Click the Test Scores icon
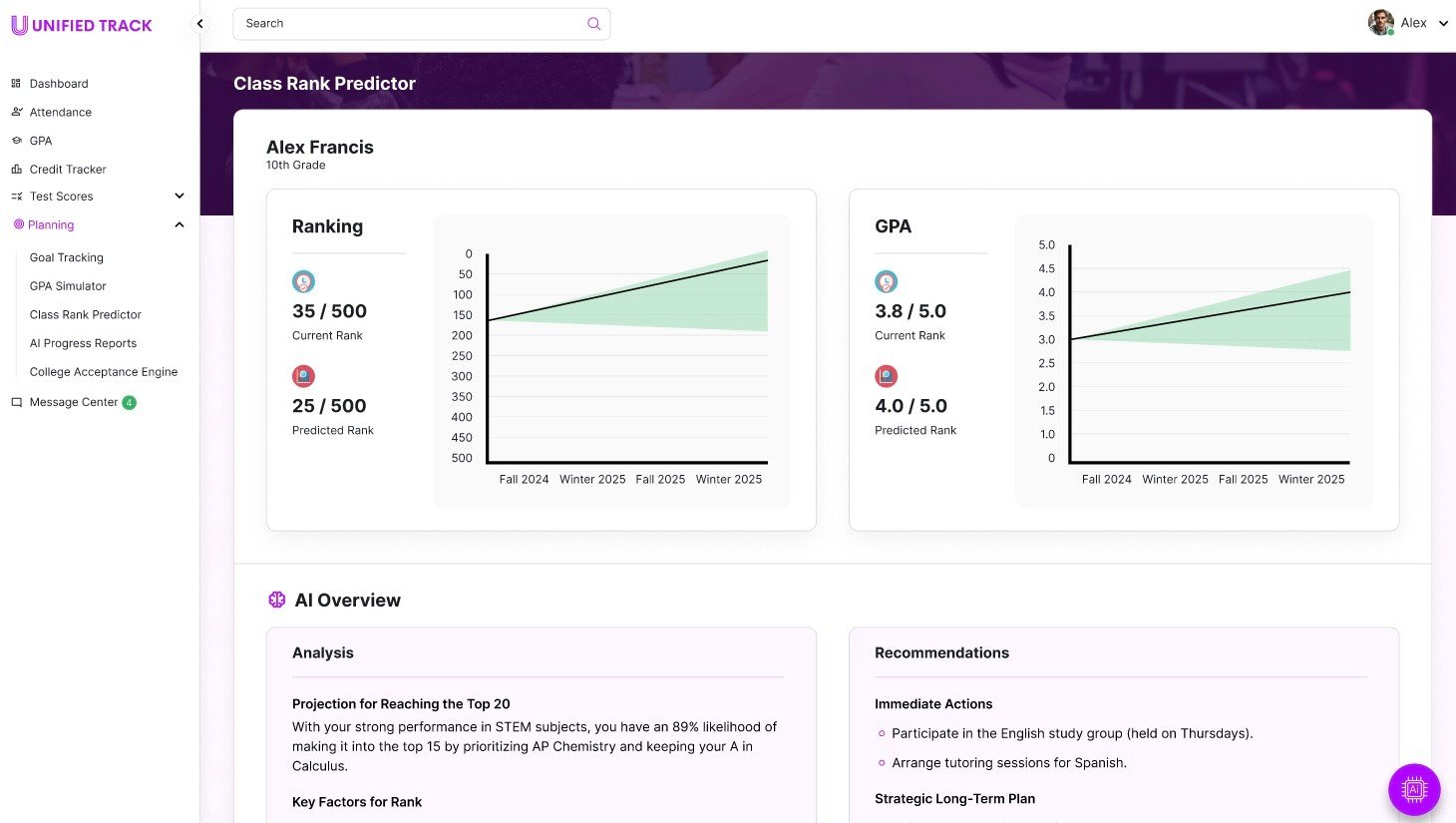The height and width of the screenshot is (823, 1456). coord(16,197)
